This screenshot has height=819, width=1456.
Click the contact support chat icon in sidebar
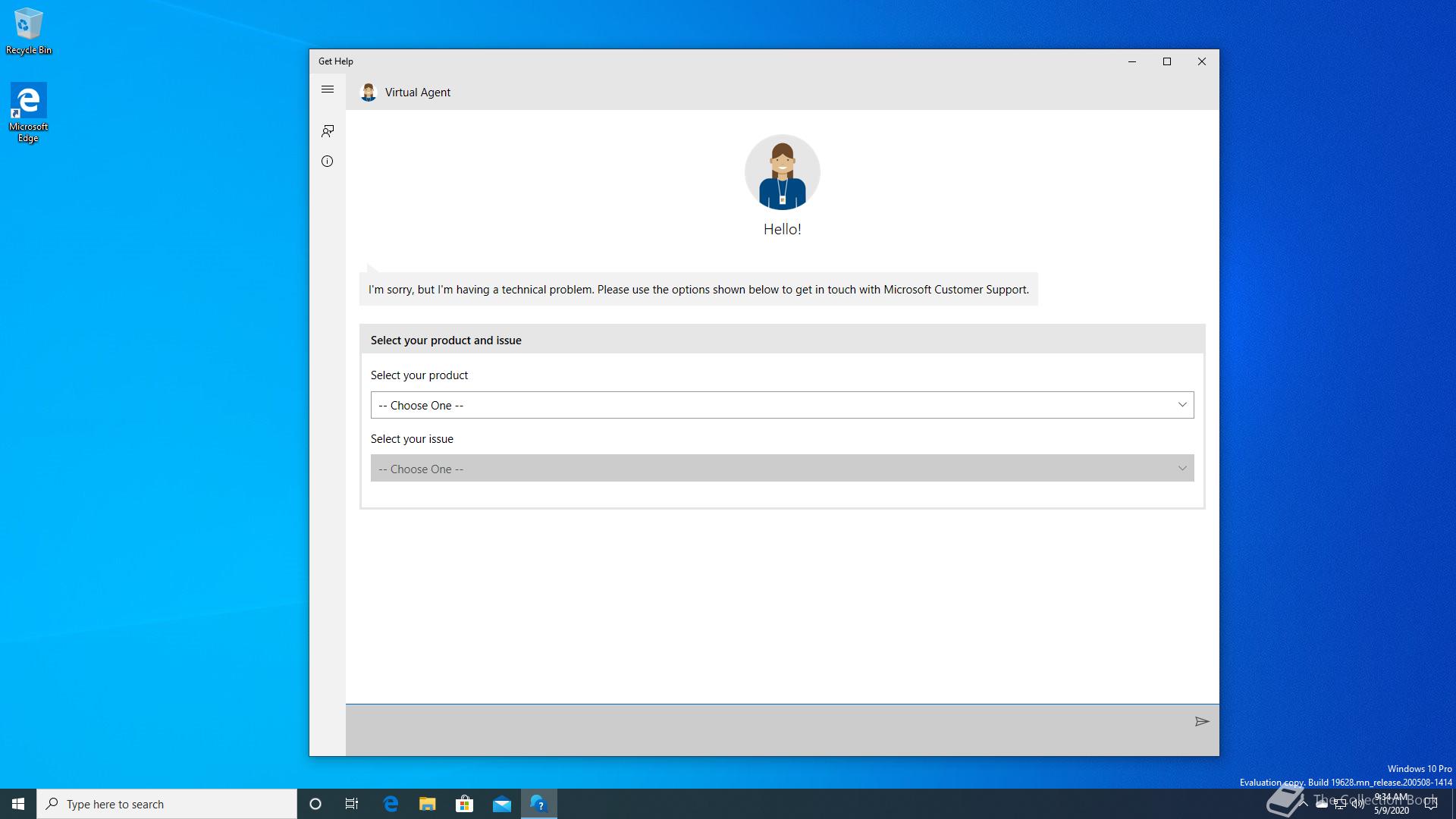(328, 131)
